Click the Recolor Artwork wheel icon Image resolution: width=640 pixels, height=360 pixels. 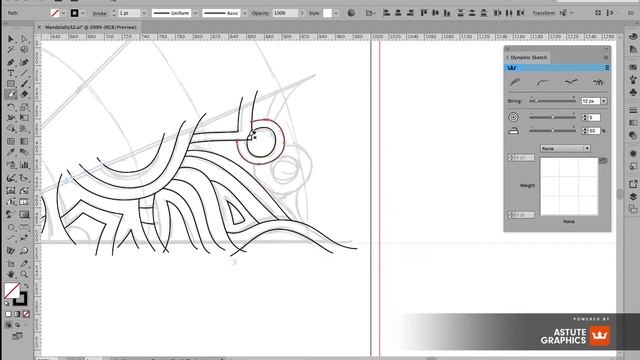click(351, 13)
